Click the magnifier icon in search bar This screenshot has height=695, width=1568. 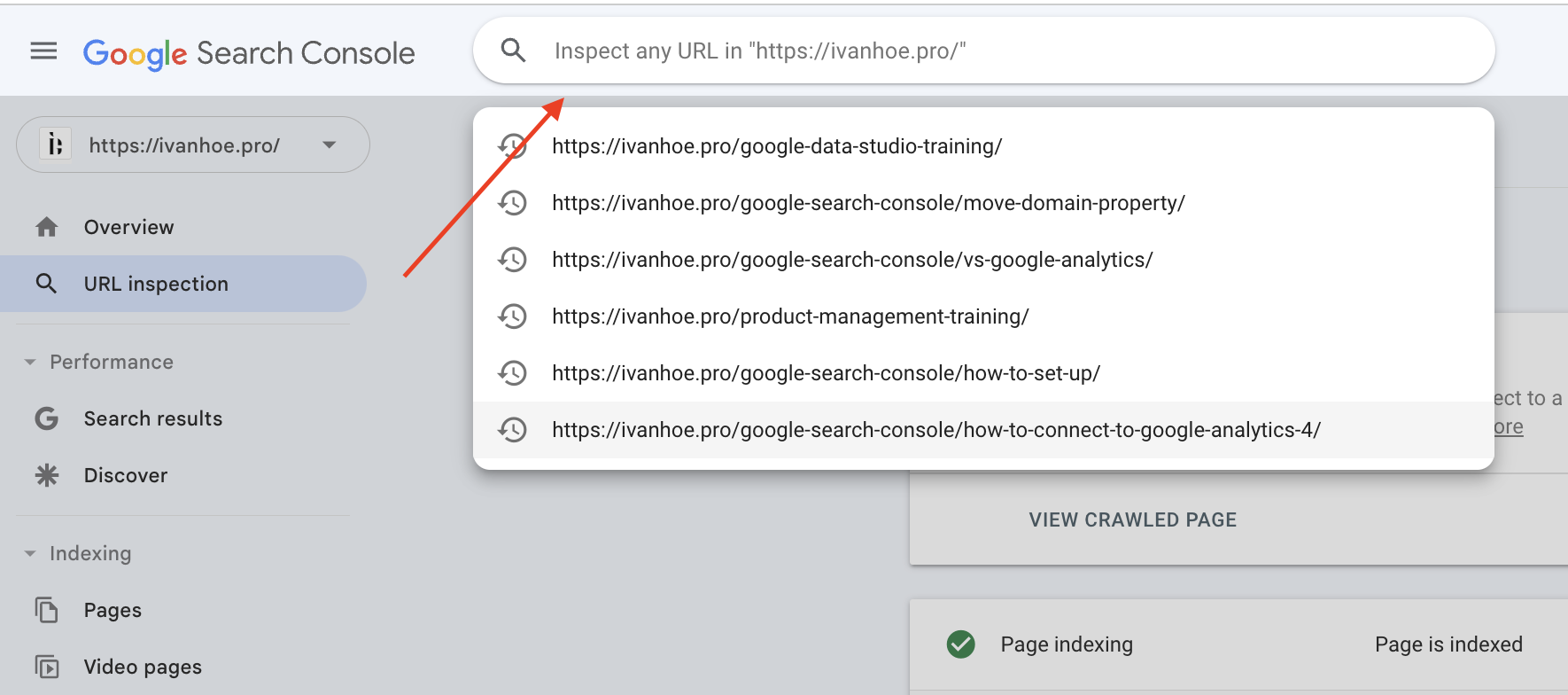click(x=514, y=51)
